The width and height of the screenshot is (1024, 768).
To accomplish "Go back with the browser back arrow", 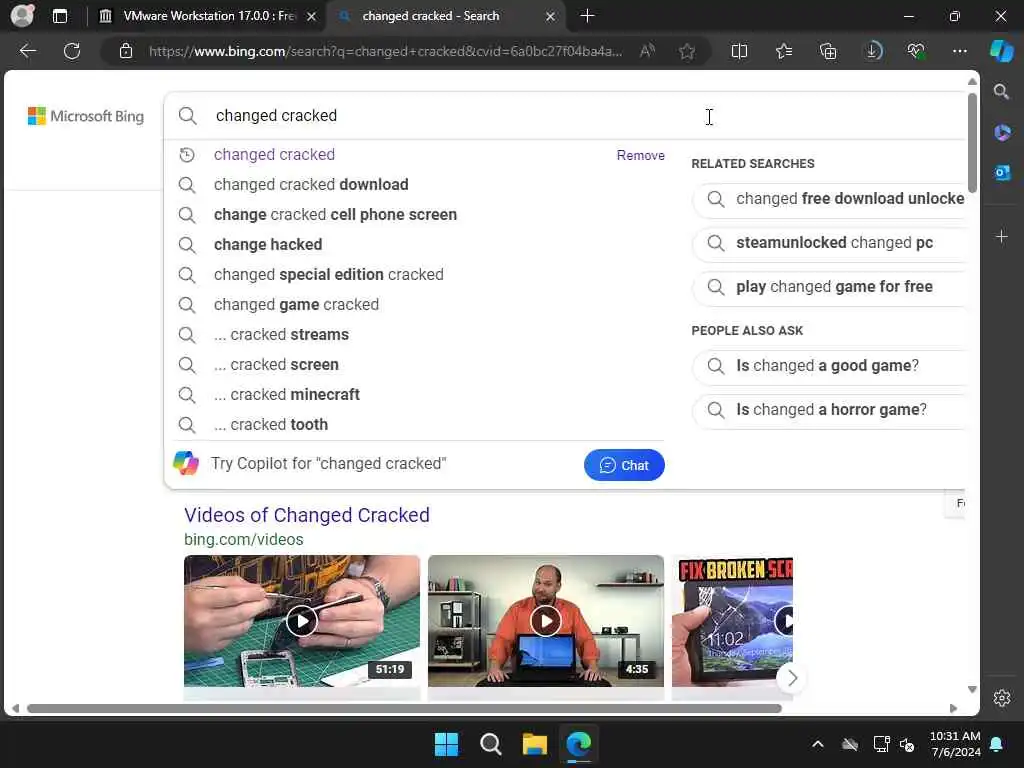I will pos(28,51).
